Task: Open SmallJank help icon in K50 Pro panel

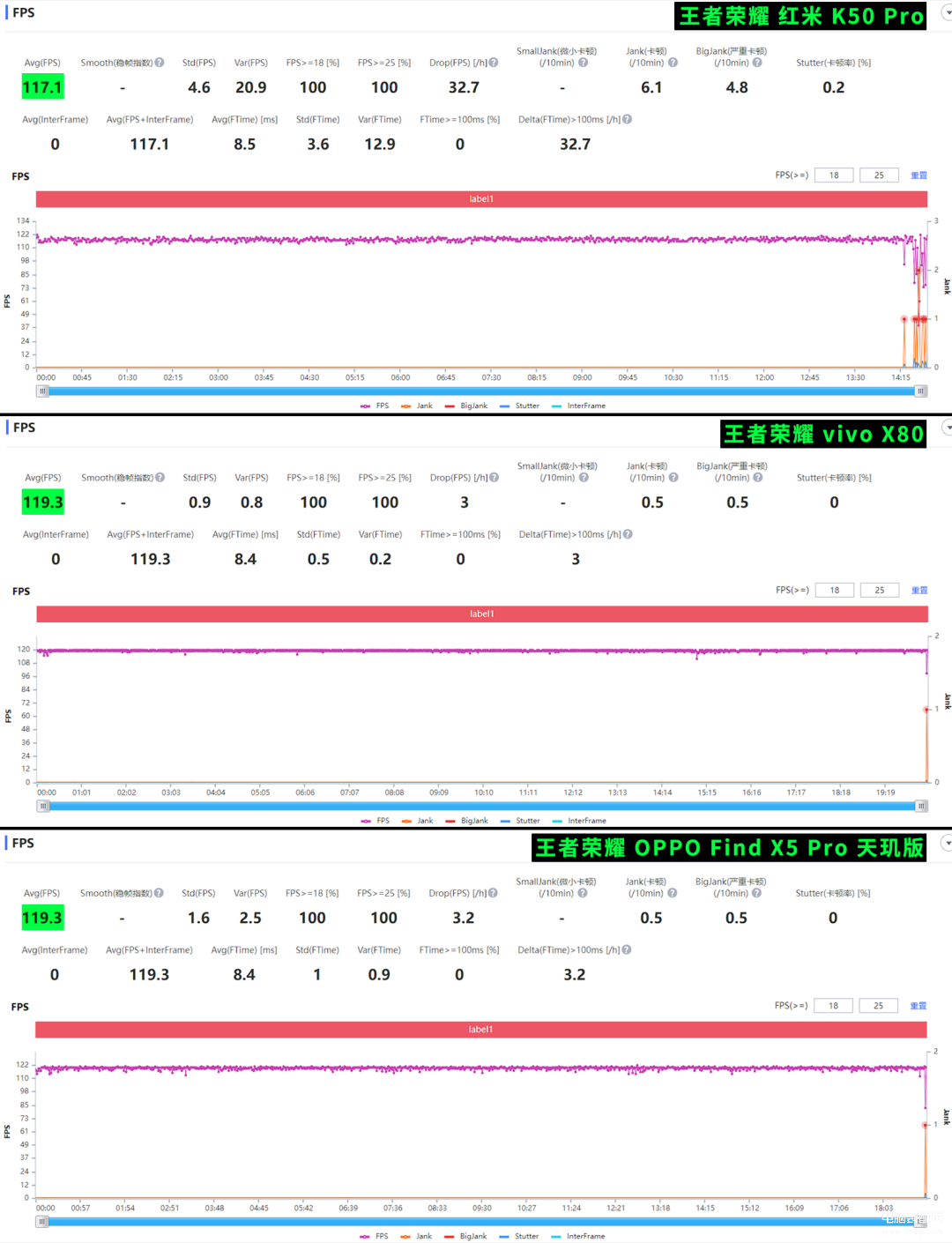Action: point(583,63)
